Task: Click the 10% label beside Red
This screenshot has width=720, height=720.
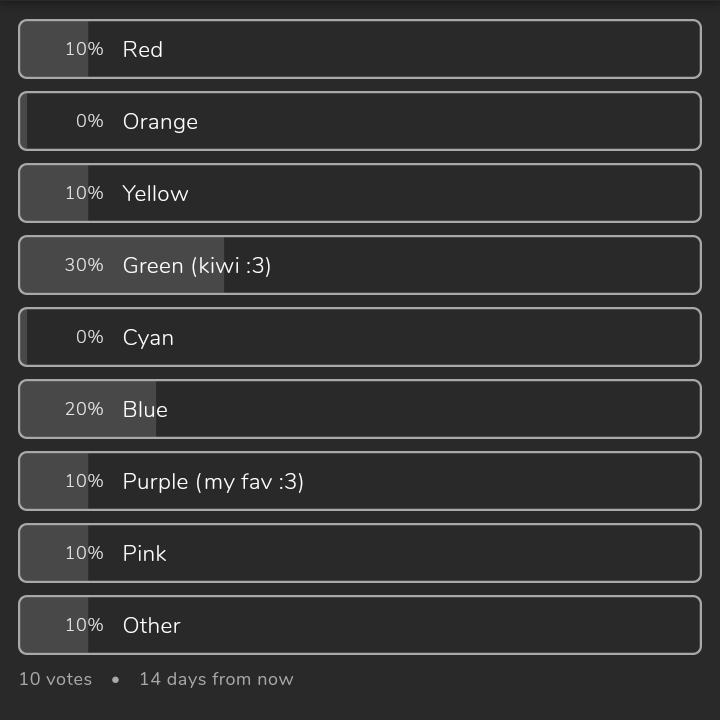Action: pyautogui.click(x=84, y=49)
